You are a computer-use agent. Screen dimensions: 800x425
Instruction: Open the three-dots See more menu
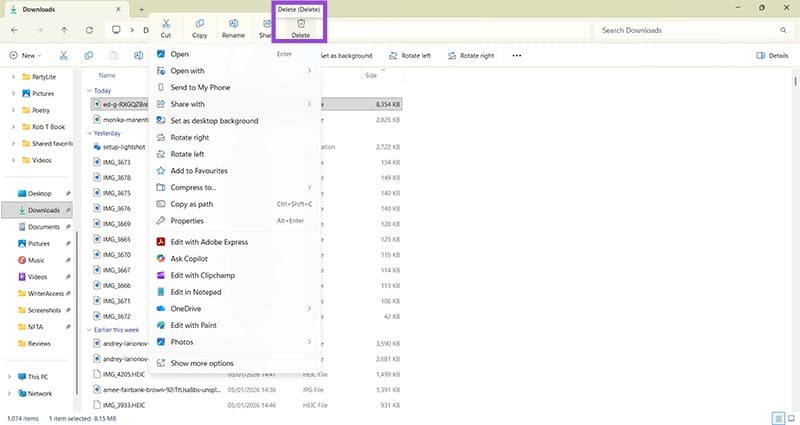pyautogui.click(x=517, y=56)
